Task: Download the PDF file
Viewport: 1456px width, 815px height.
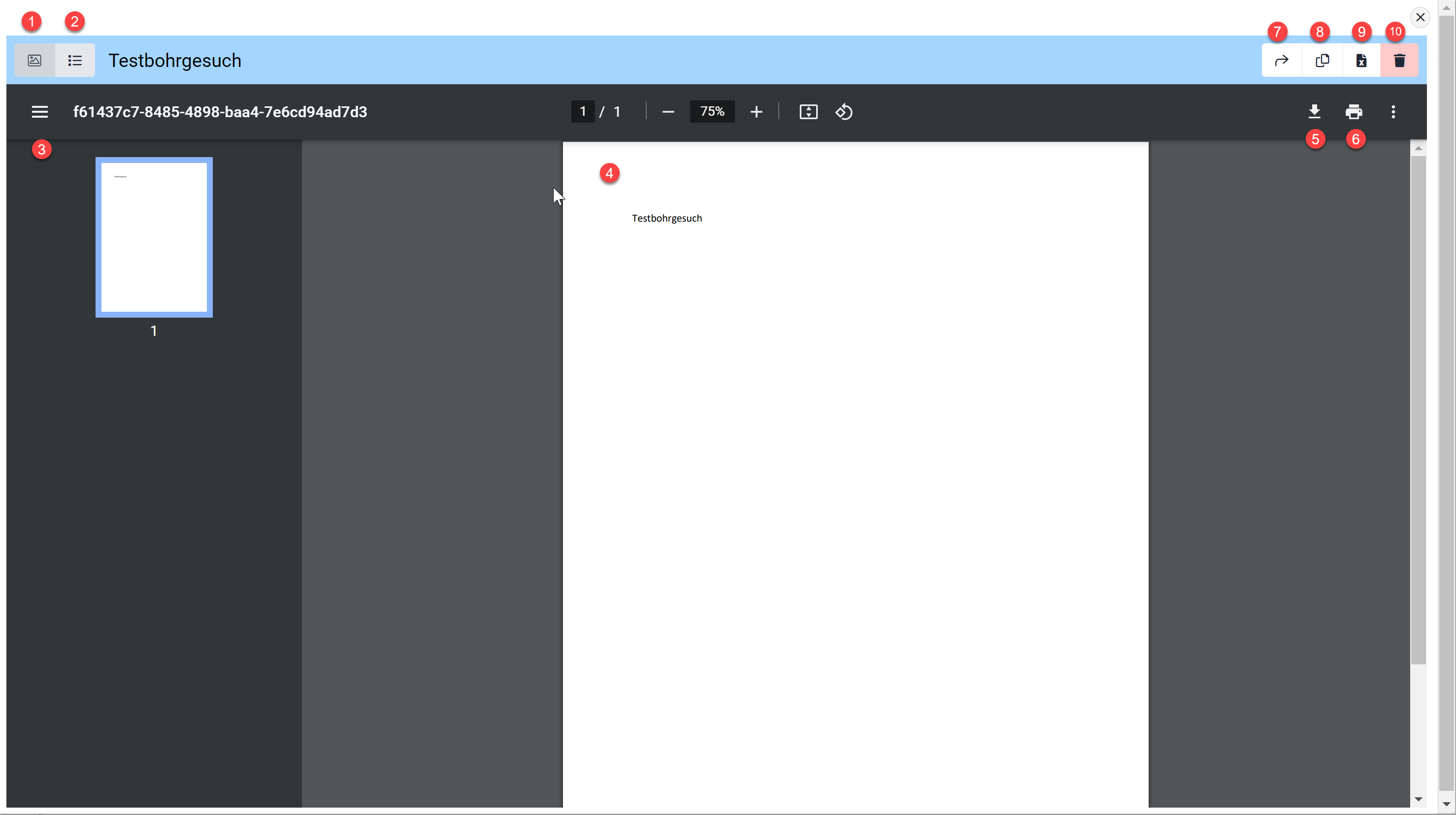Action: [x=1315, y=112]
